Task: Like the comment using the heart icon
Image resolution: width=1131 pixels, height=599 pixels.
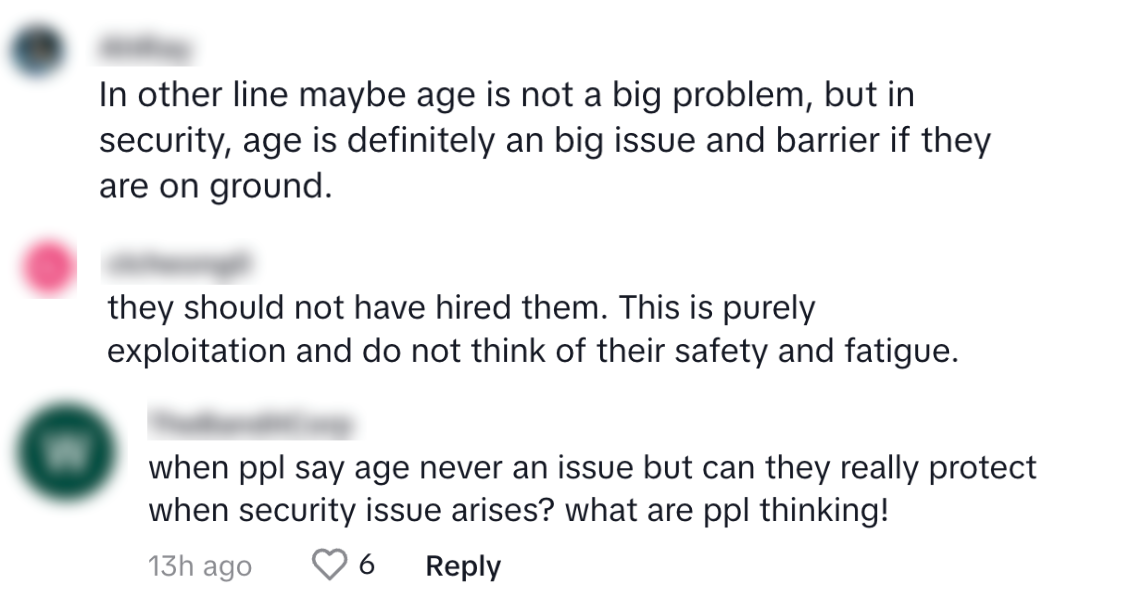Action: pos(328,566)
